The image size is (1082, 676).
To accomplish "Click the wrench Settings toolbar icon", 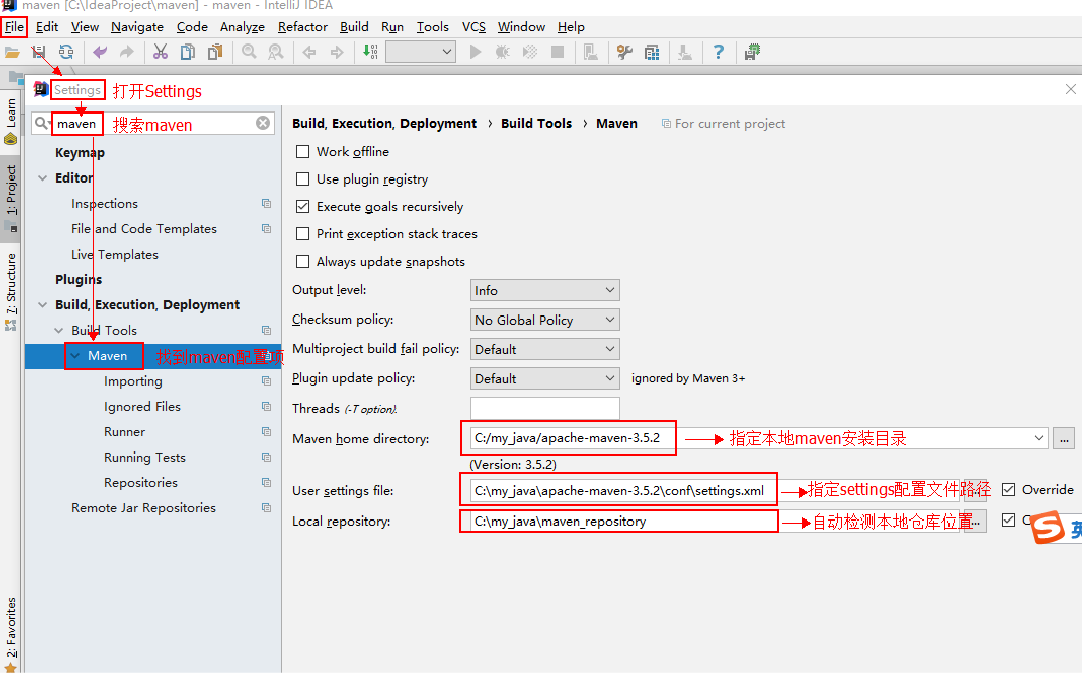I will tap(625, 52).
